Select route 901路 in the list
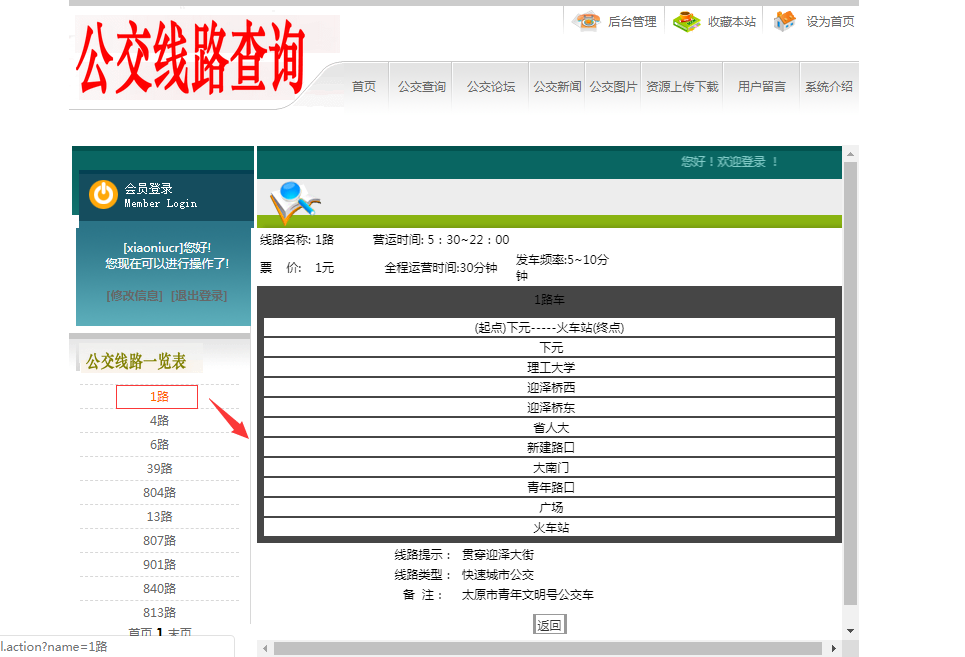This screenshot has width=965, height=657. [x=159, y=565]
